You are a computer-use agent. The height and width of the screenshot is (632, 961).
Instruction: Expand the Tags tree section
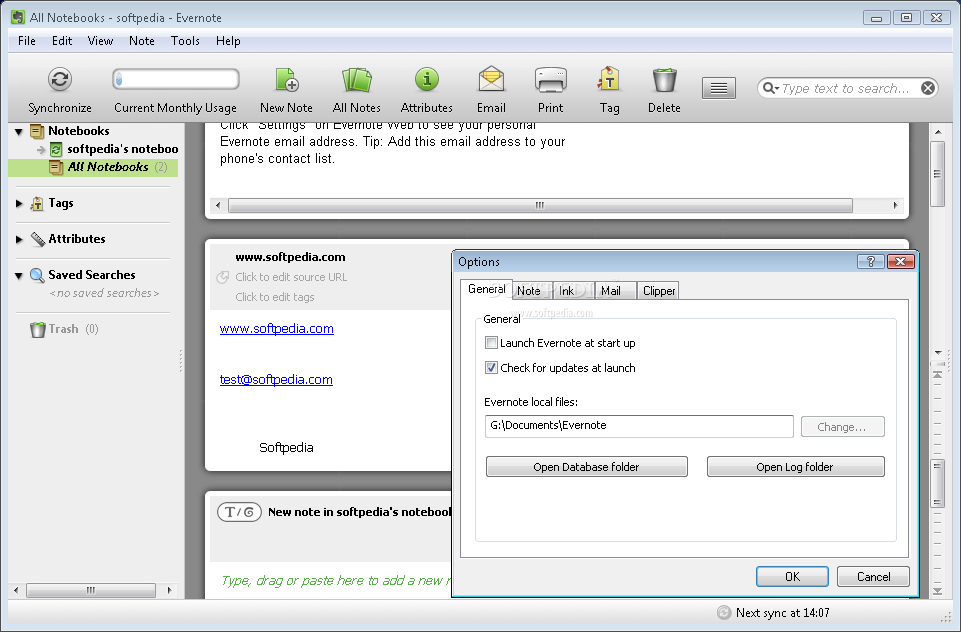[19, 204]
